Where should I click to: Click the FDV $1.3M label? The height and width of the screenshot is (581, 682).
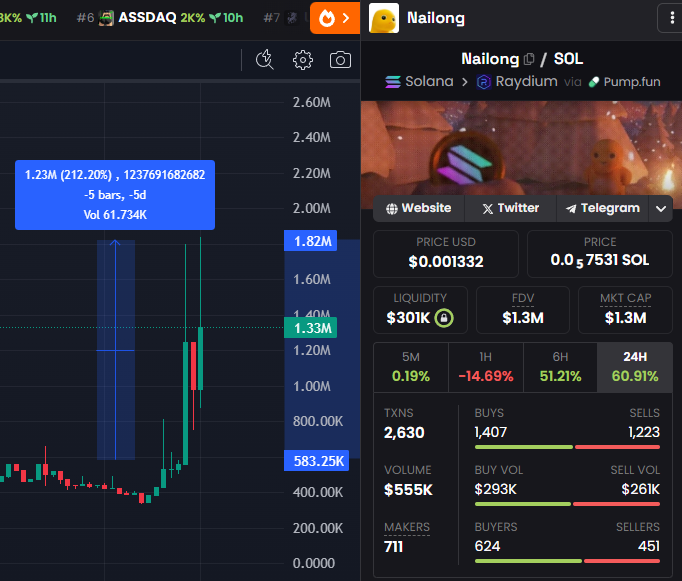[523, 310]
